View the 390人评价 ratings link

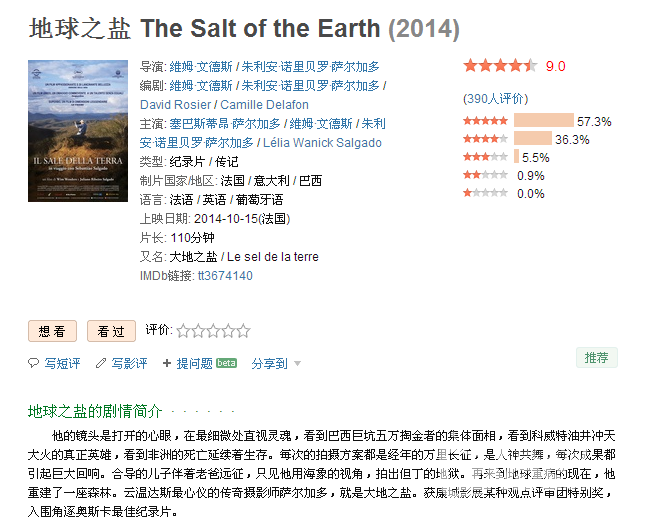point(495,99)
